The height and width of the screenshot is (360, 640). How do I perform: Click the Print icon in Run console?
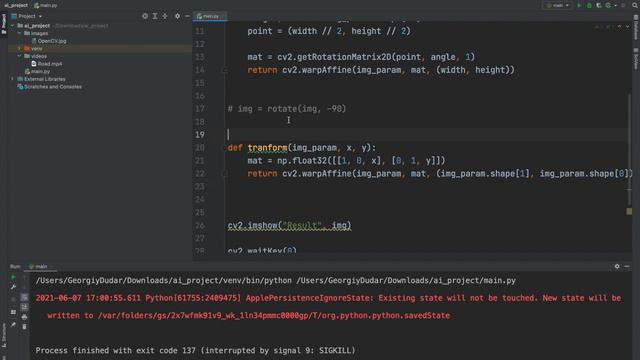coord(24,317)
